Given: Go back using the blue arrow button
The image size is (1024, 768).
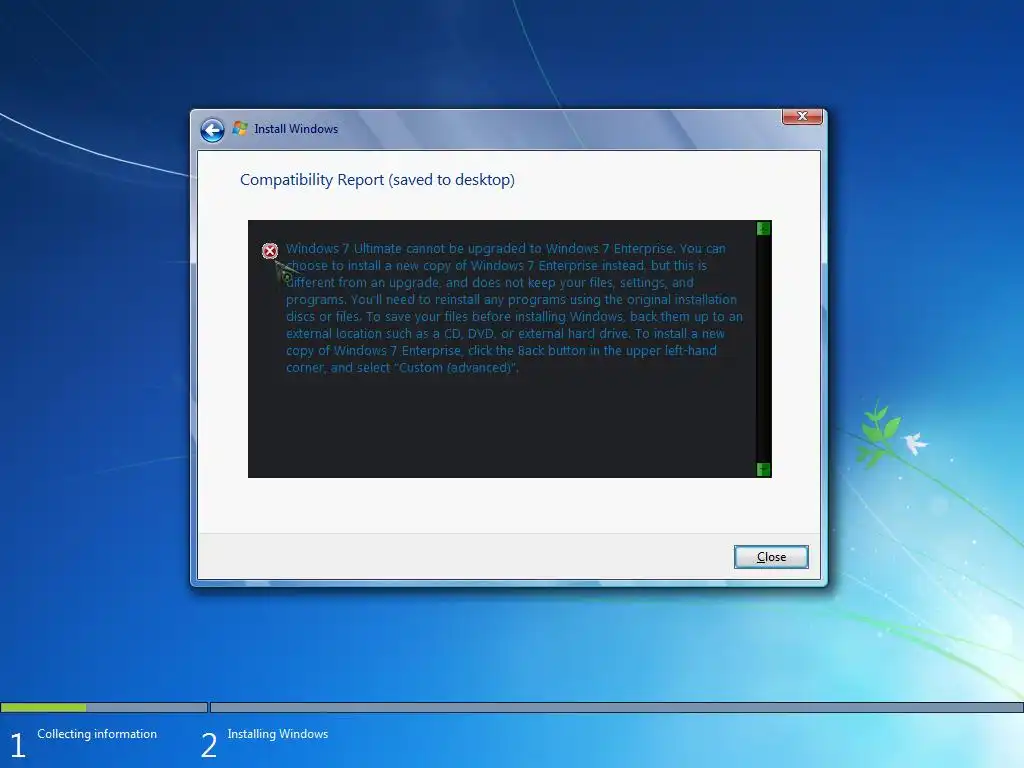Looking at the screenshot, I should tap(212, 130).
